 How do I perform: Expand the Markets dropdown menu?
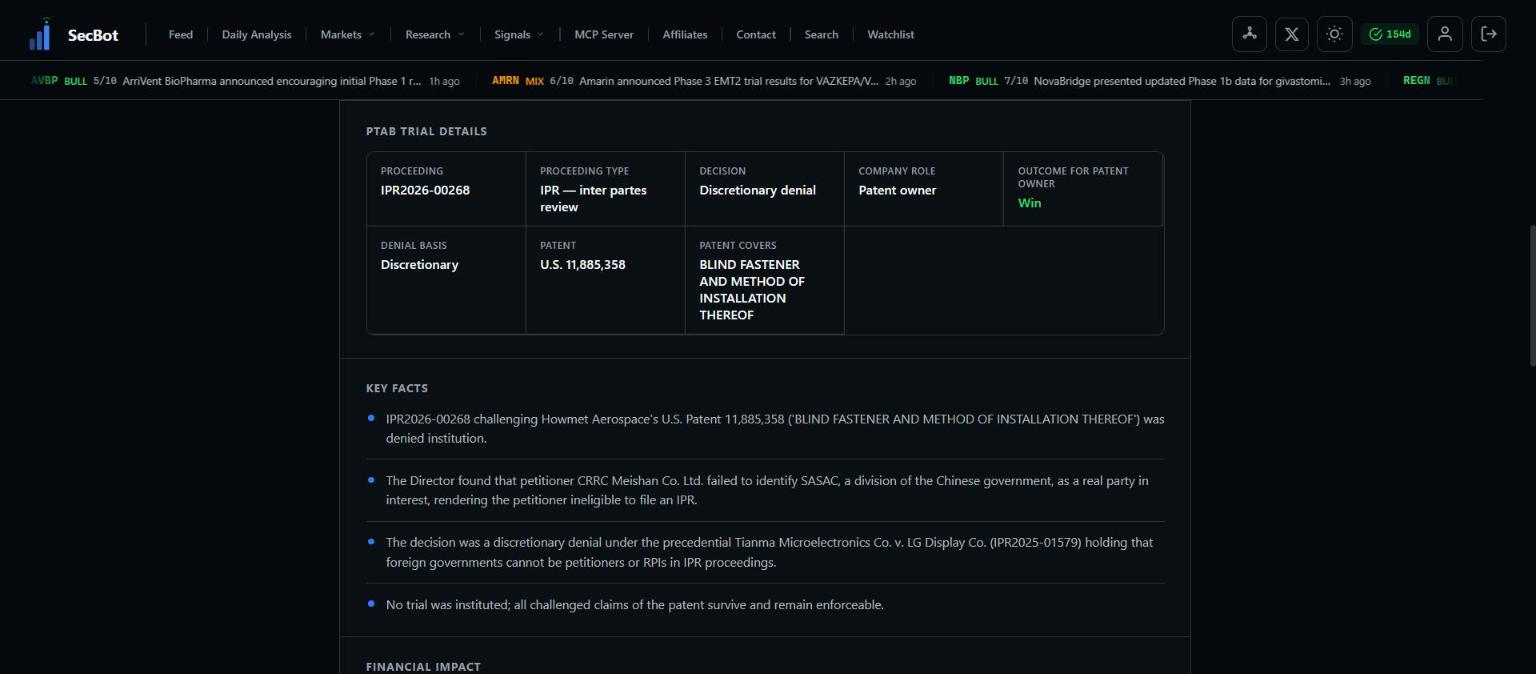tap(348, 34)
